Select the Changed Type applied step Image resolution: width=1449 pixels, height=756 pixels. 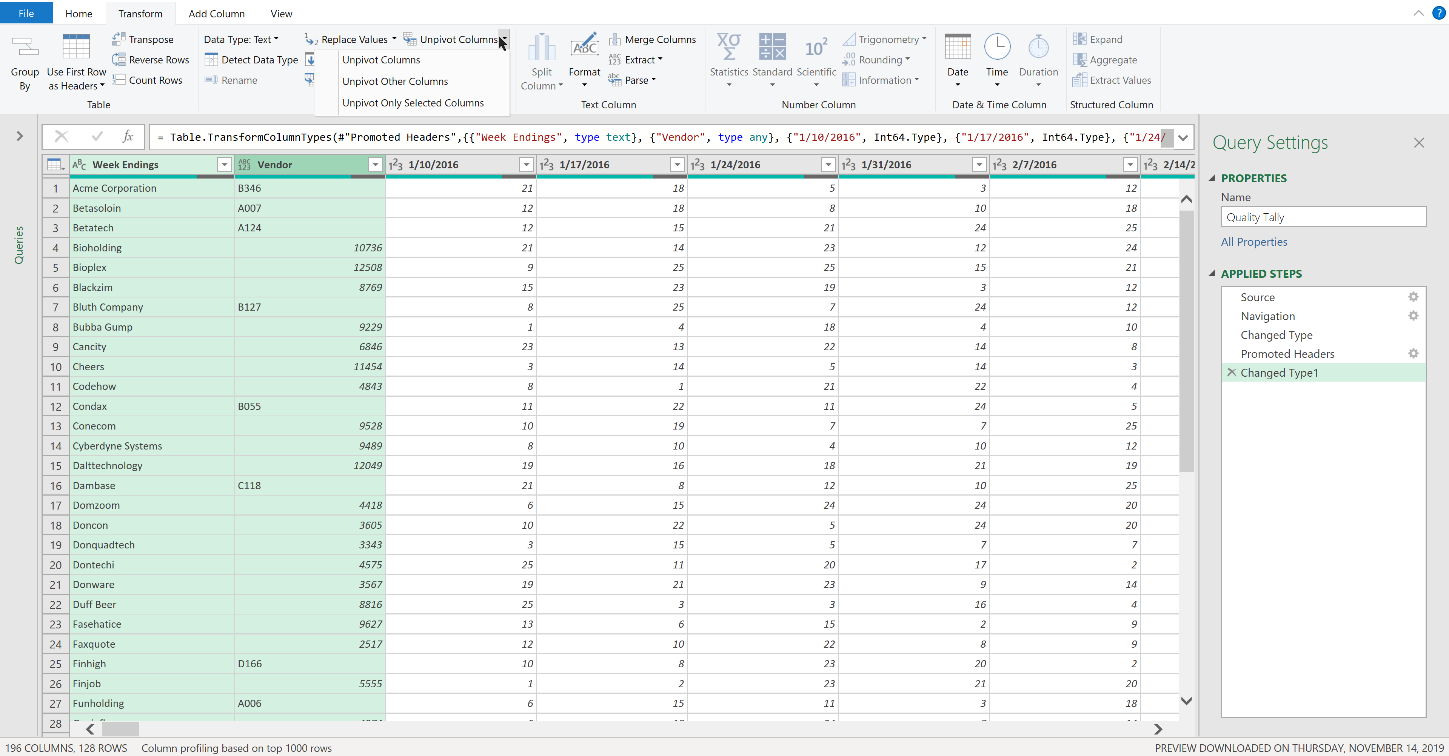(x=1276, y=335)
